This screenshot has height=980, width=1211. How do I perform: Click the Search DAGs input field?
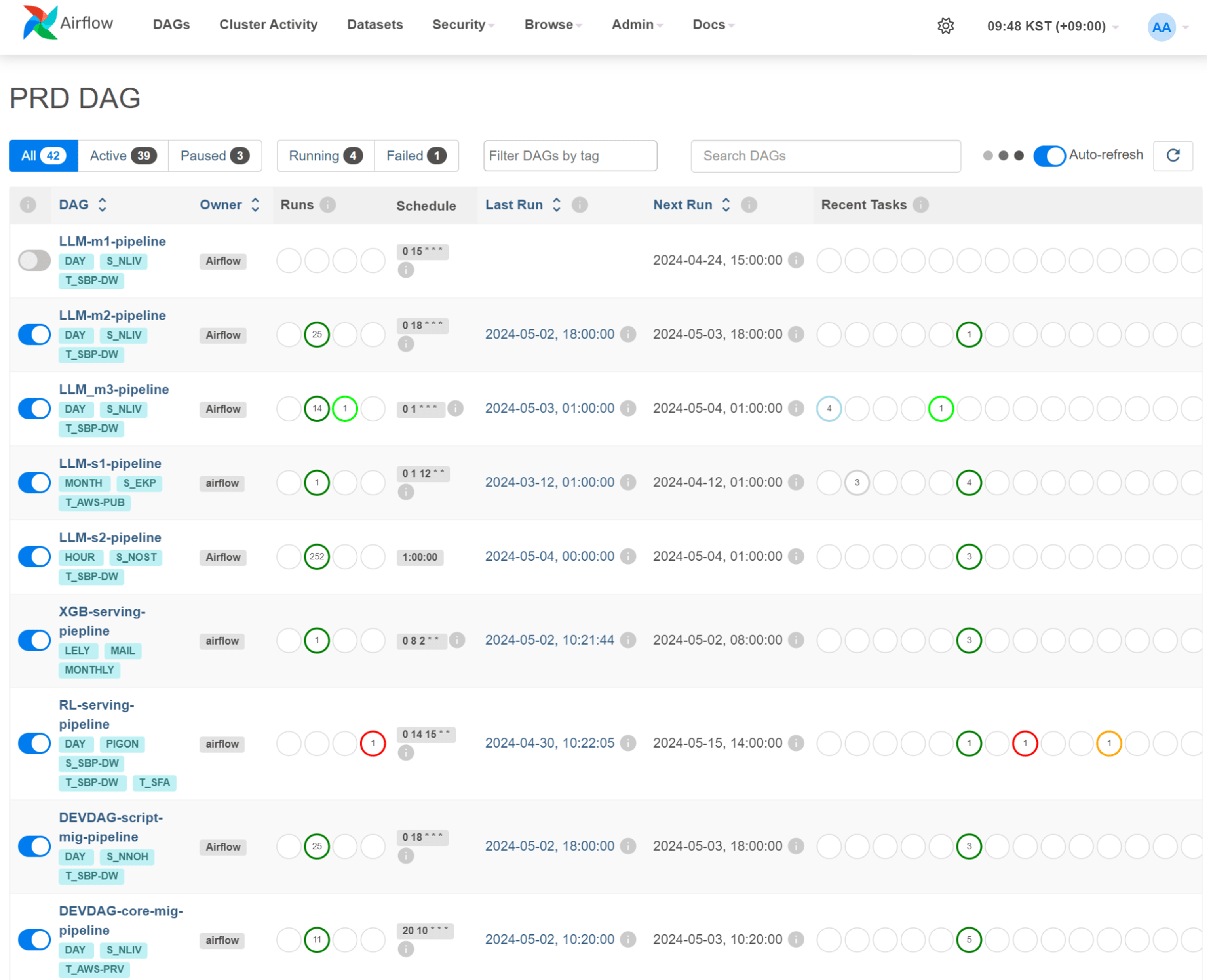coord(825,156)
